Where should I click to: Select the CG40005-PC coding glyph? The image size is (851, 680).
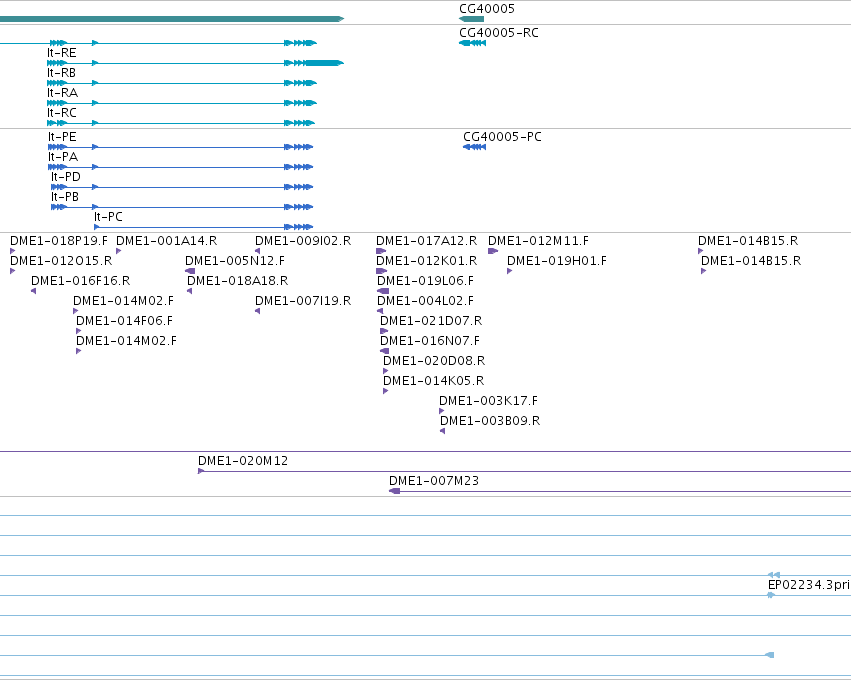click(x=474, y=147)
